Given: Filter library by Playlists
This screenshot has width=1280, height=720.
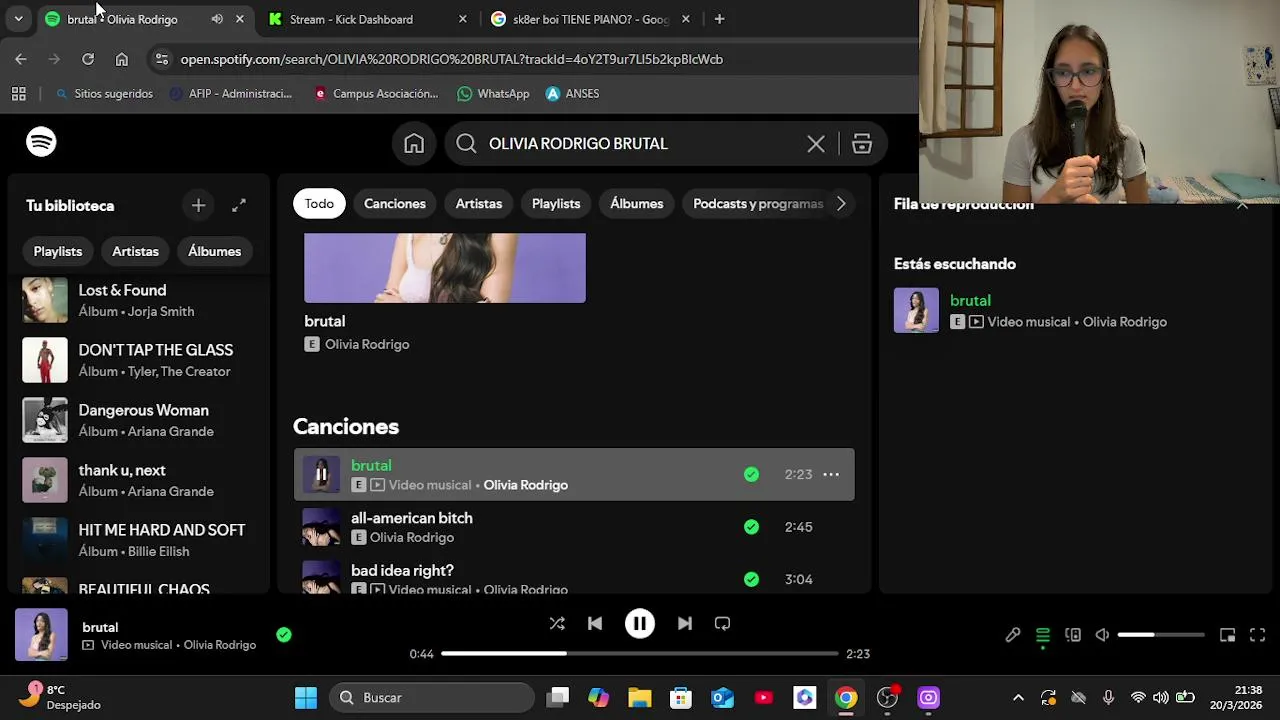Looking at the screenshot, I should coord(58,251).
